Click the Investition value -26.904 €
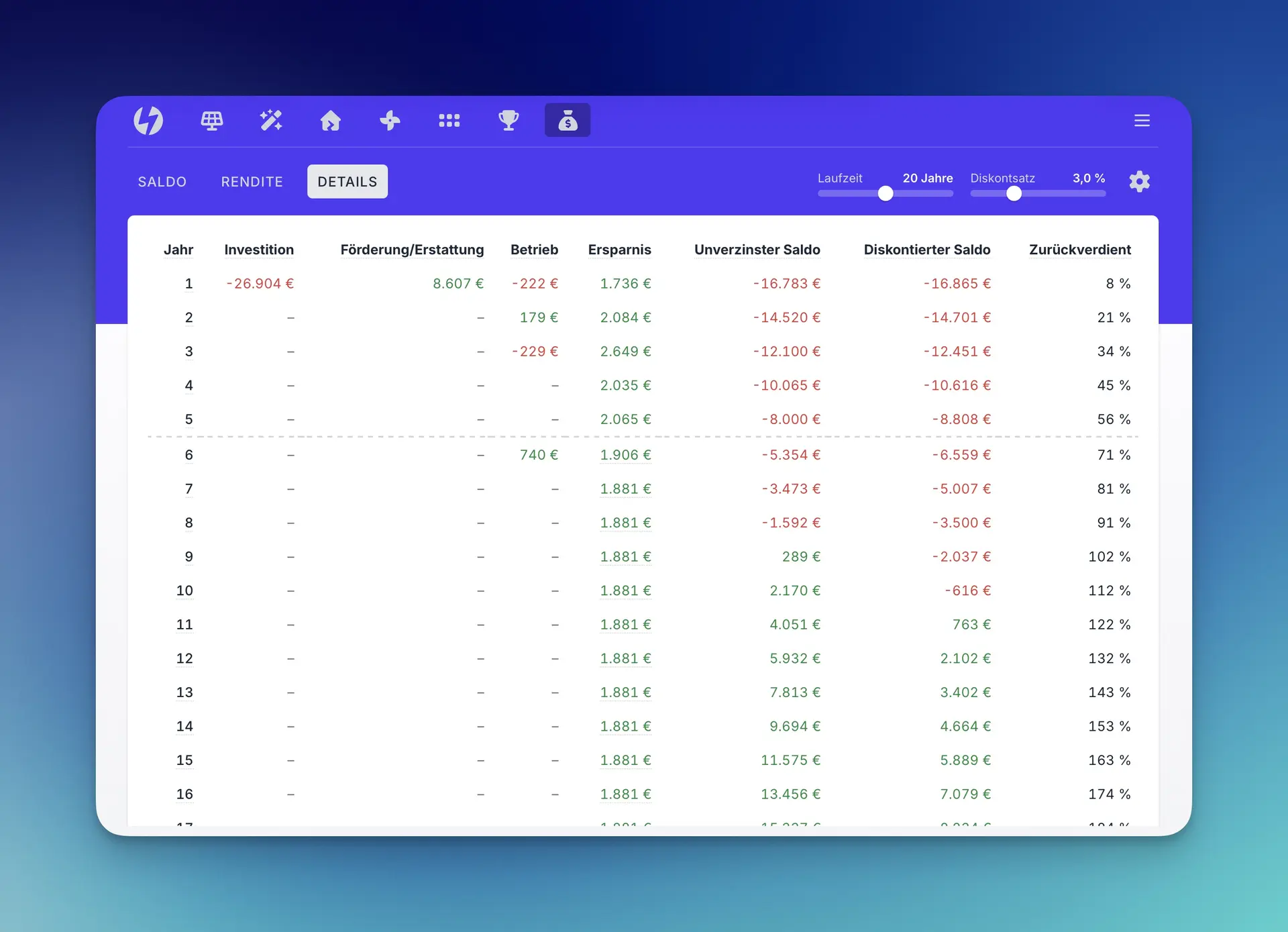 click(x=260, y=284)
